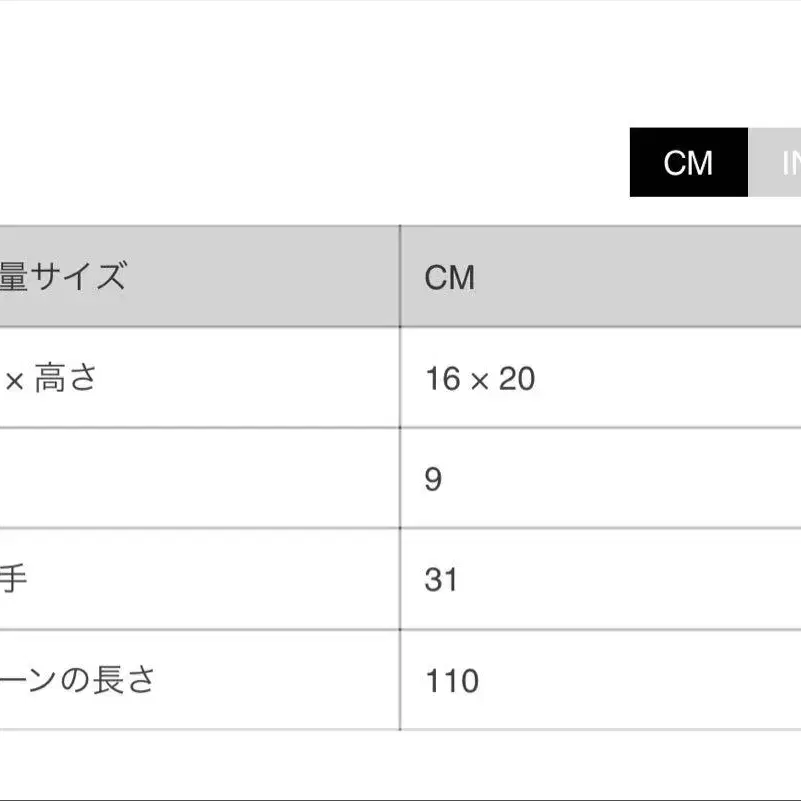Select the CM unit toggle button

pyautogui.click(x=689, y=162)
